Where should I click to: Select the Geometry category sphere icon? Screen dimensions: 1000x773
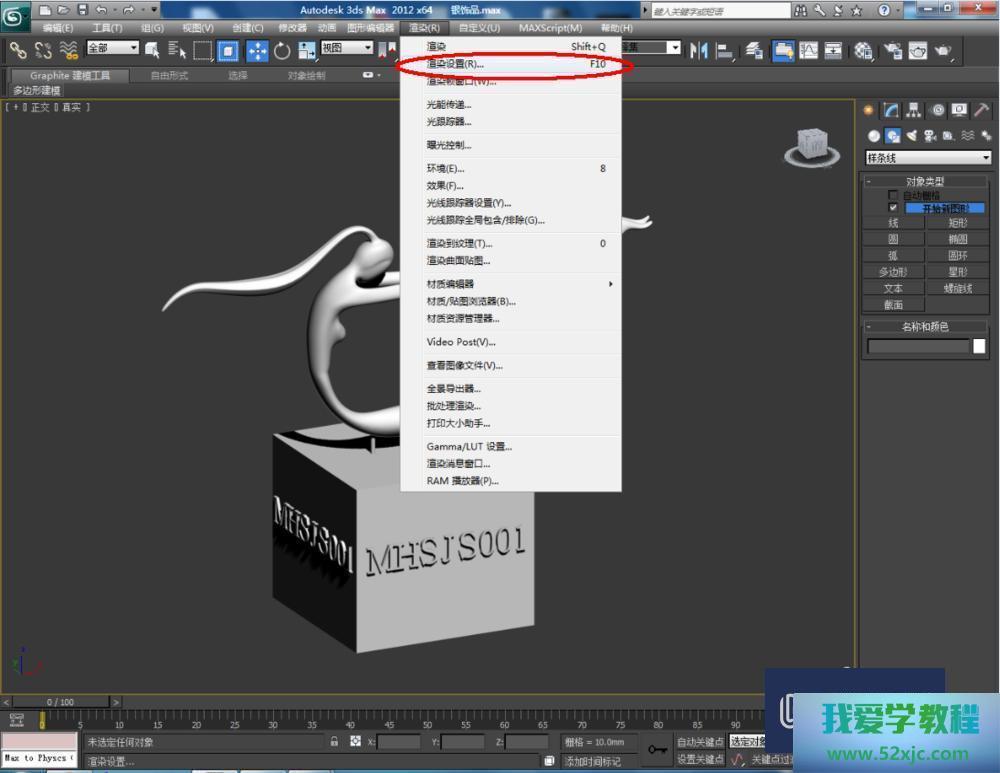click(874, 136)
